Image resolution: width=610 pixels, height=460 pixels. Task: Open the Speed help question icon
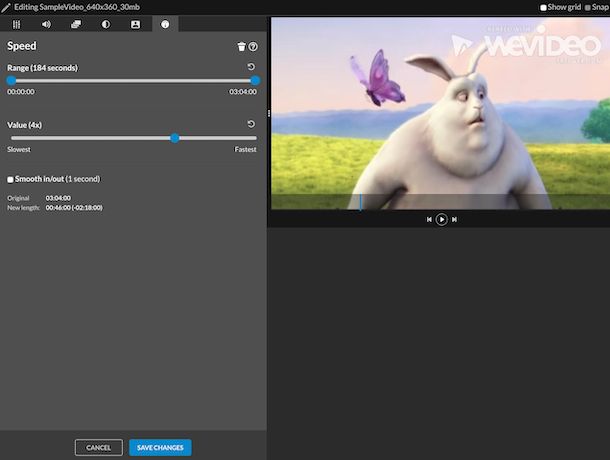tap(253, 47)
